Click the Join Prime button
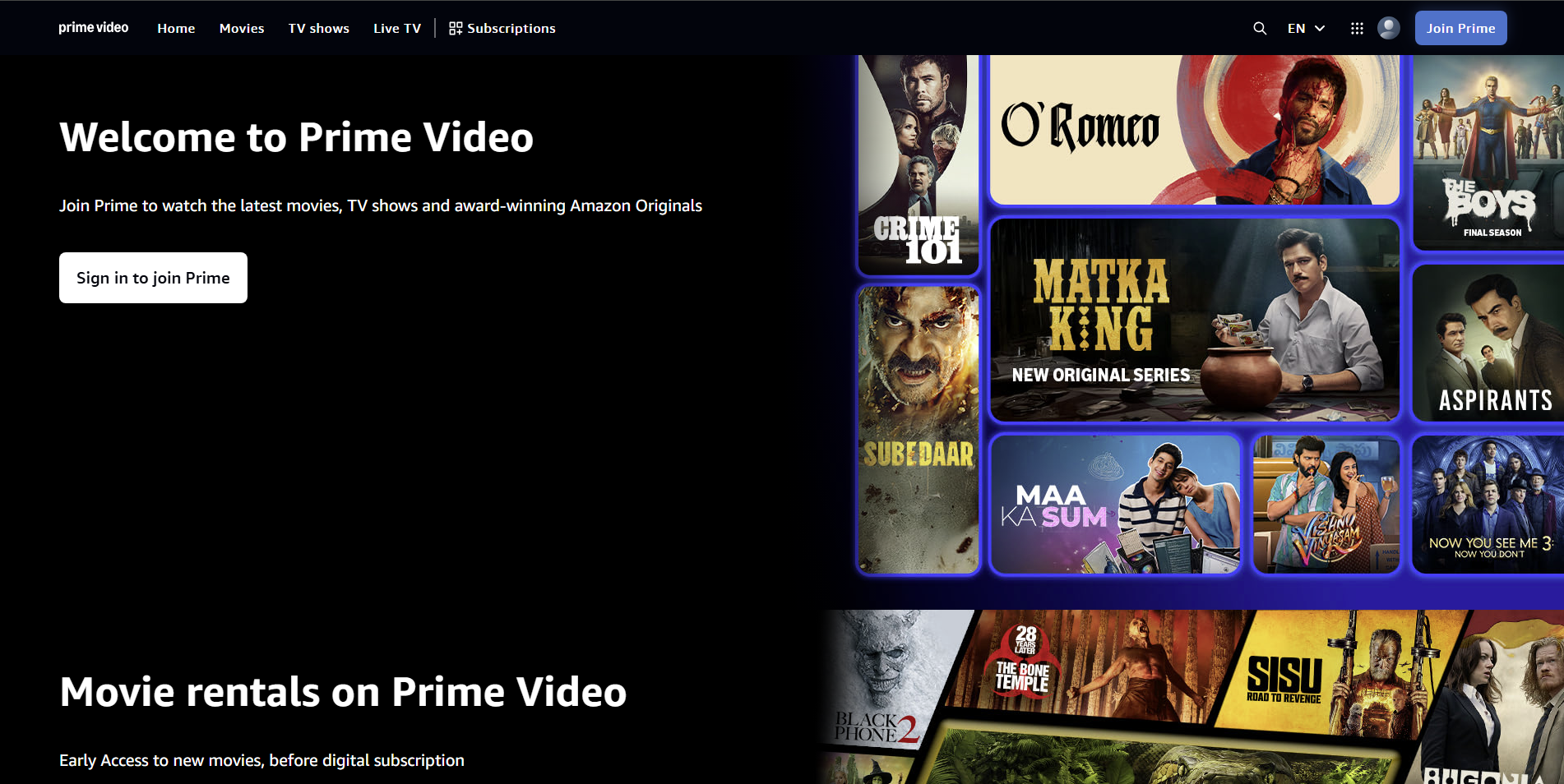The width and height of the screenshot is (1564, 784). [1460, 28]
